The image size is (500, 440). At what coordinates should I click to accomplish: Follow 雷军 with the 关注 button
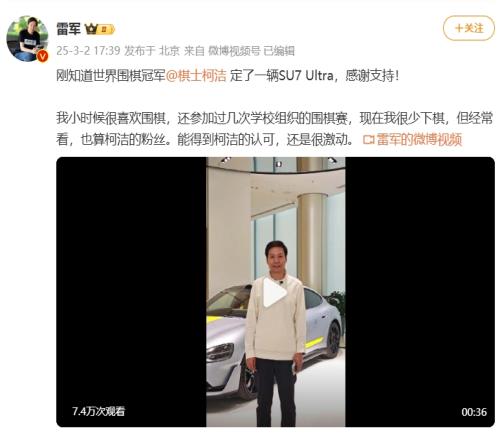469,28
